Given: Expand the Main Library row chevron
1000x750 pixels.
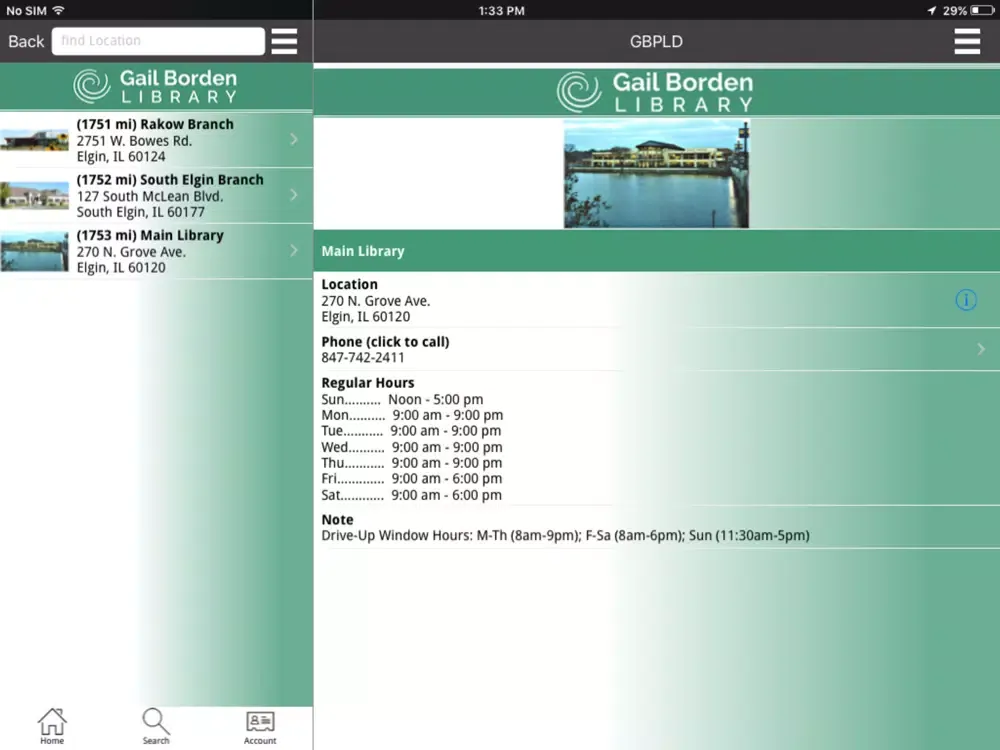Looking at the screenshot, I should 293,250.
